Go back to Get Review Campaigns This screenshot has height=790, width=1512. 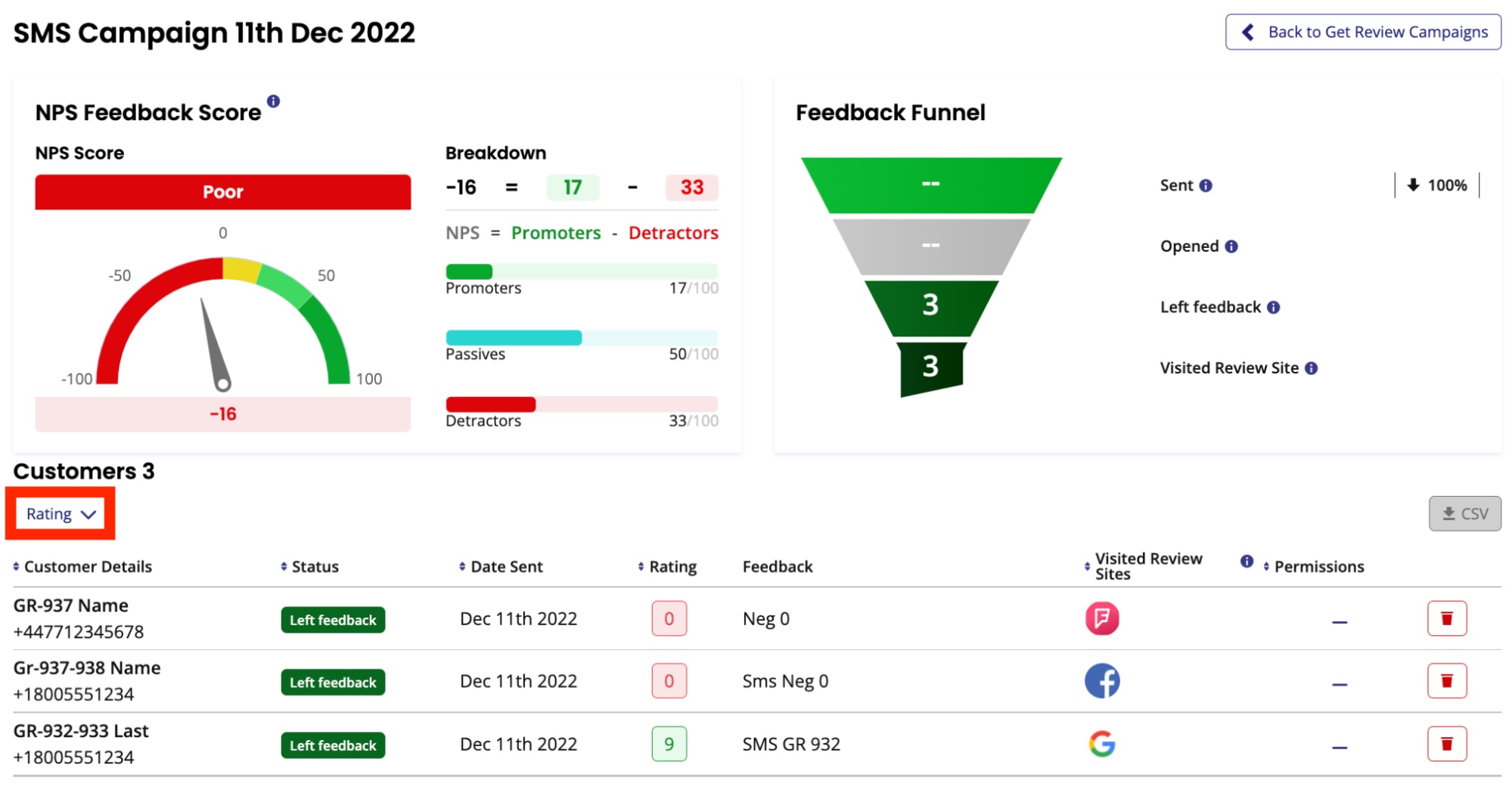tap(1363, 32)
